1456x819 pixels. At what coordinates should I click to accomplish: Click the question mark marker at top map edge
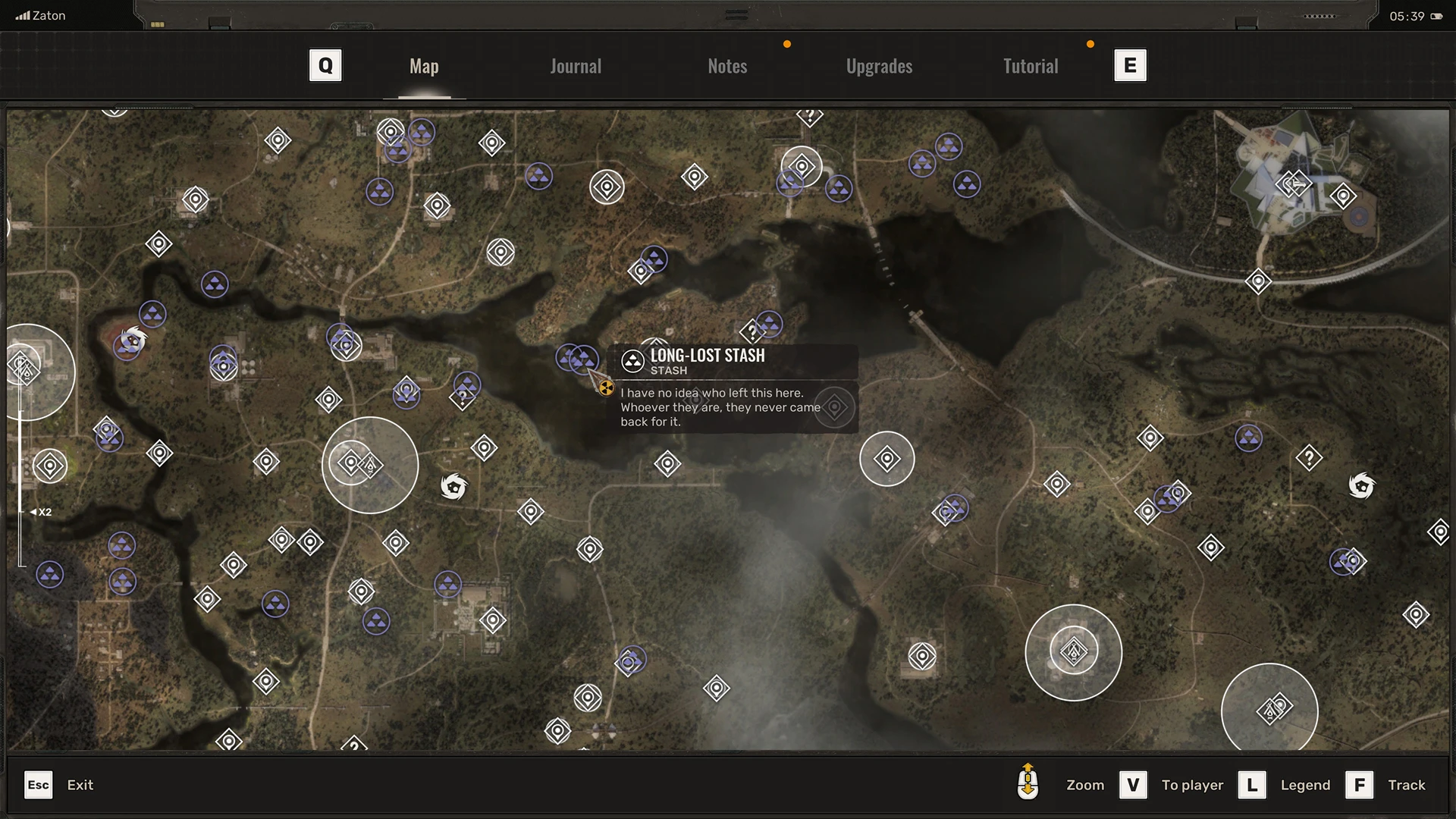click(x=810, y=116)
